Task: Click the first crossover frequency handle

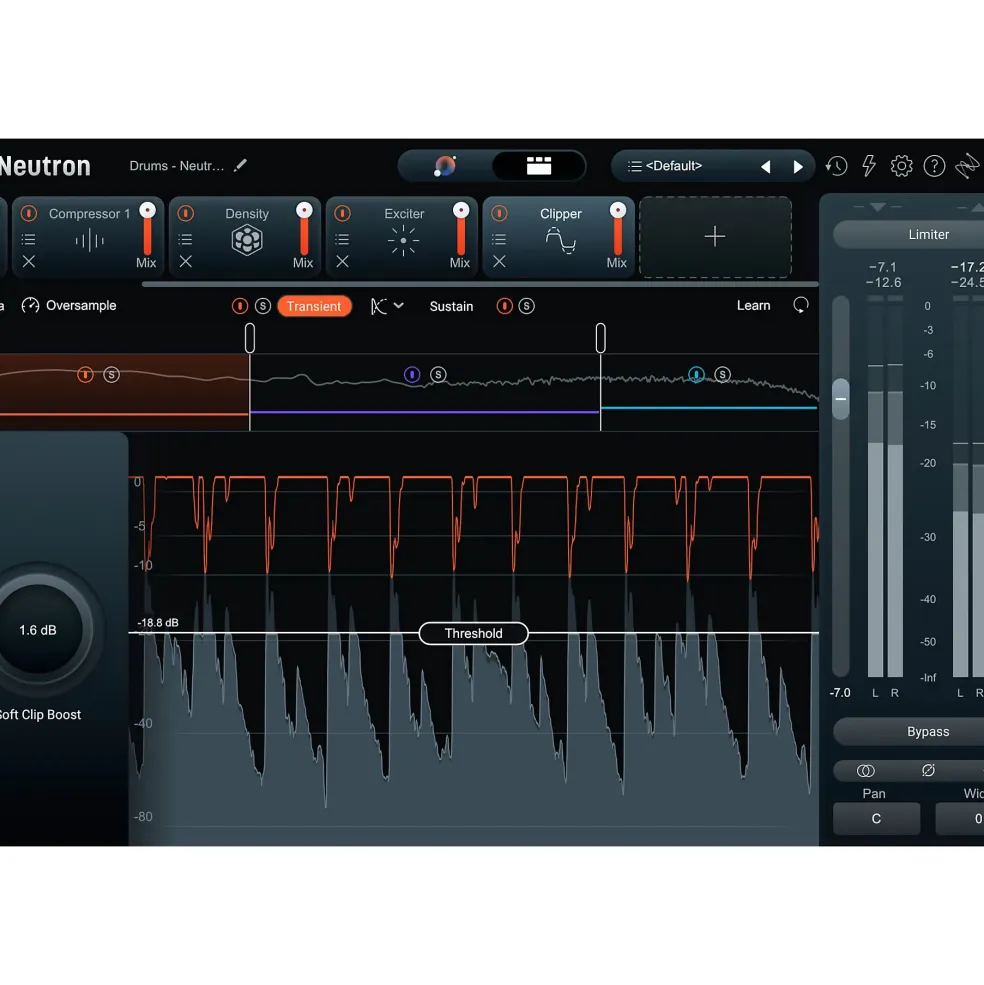Action: click(249, 338)
